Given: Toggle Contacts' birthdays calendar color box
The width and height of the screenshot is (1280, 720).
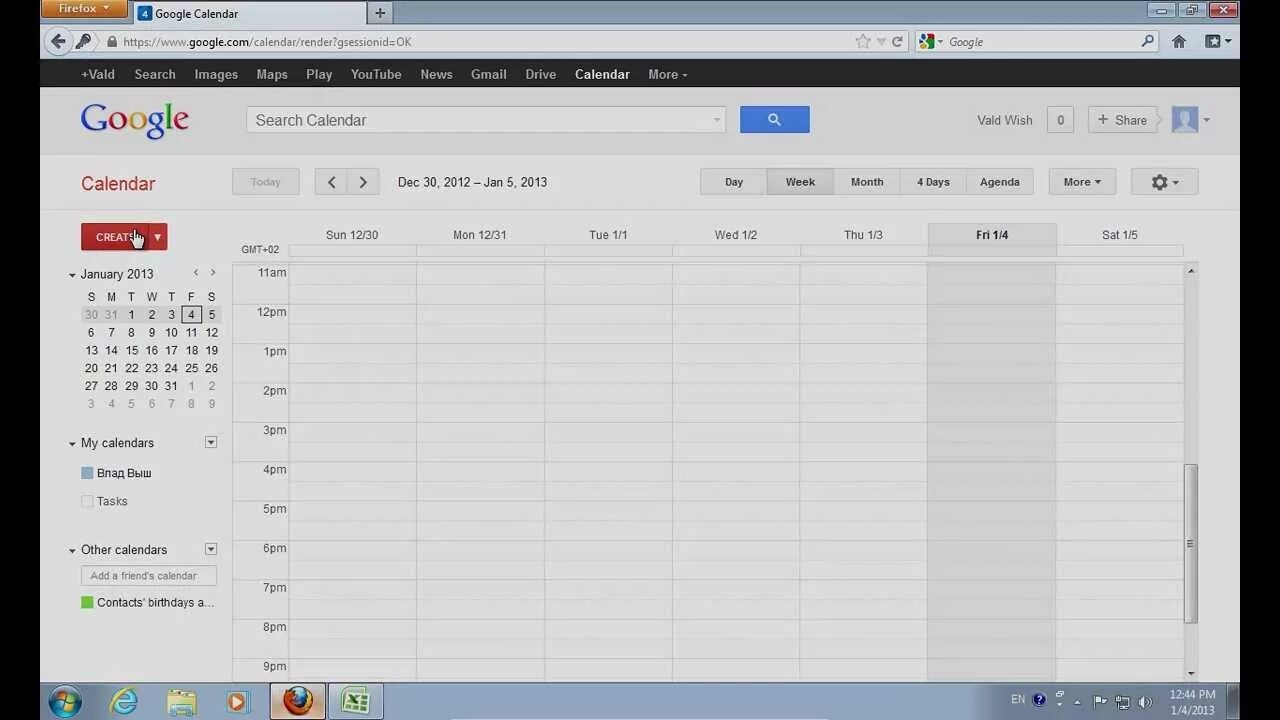Looking at the screenshot, I should point(87,602).
